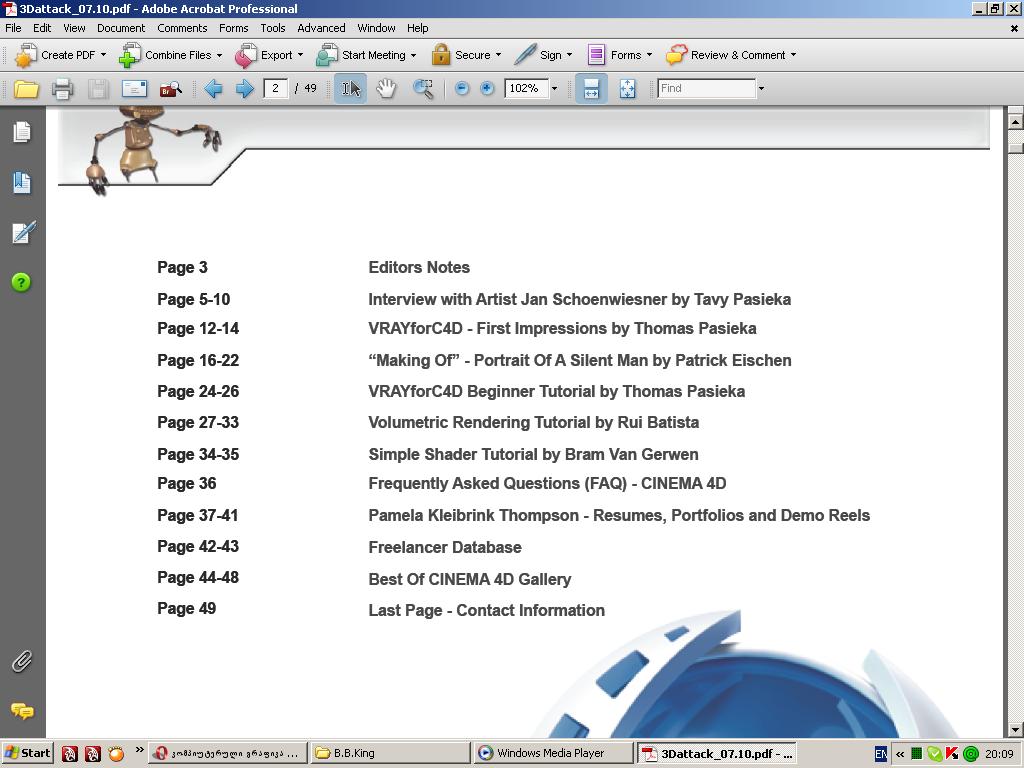Screen dimensions: 1024x768
Task: Open the Find options dropdown arrow
Action: click(761, 89)
